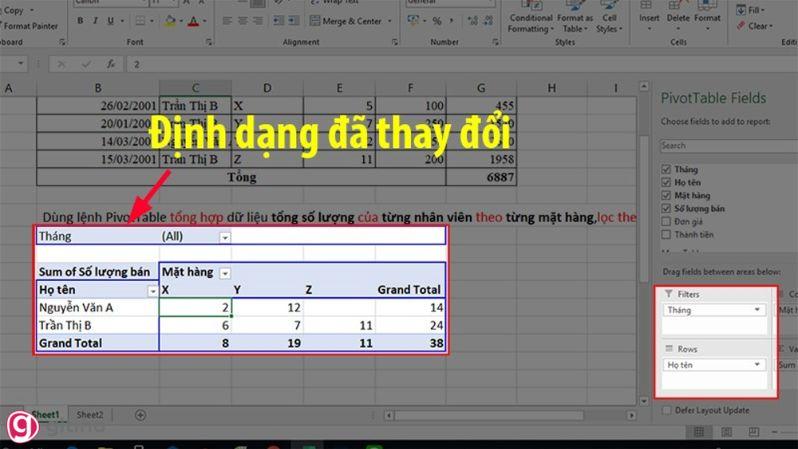Click Merge & Center button

346,21
